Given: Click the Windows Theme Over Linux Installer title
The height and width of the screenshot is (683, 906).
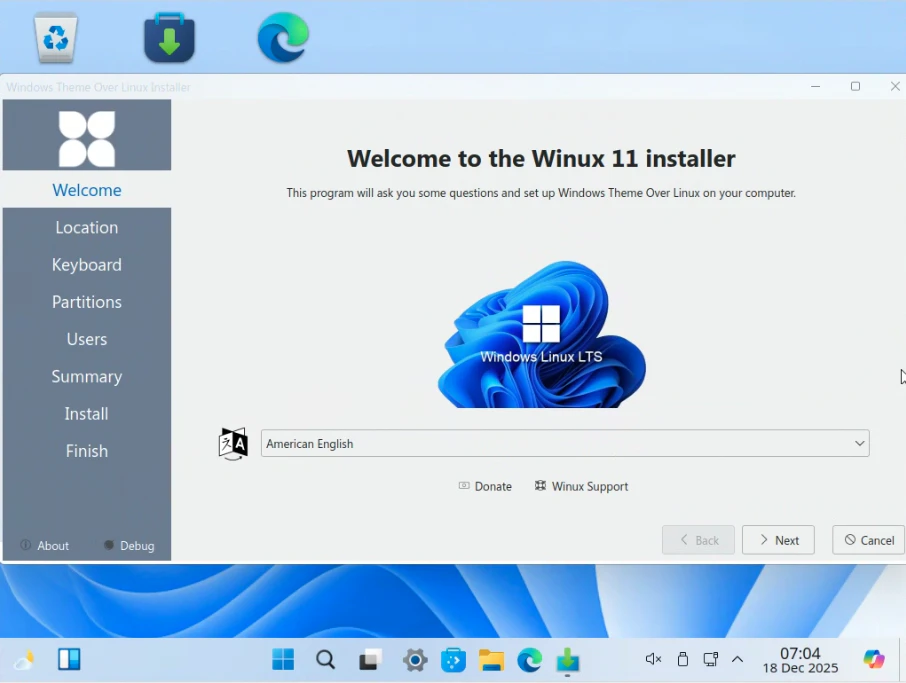Looking at the screenshot, I should coord(98,87).
